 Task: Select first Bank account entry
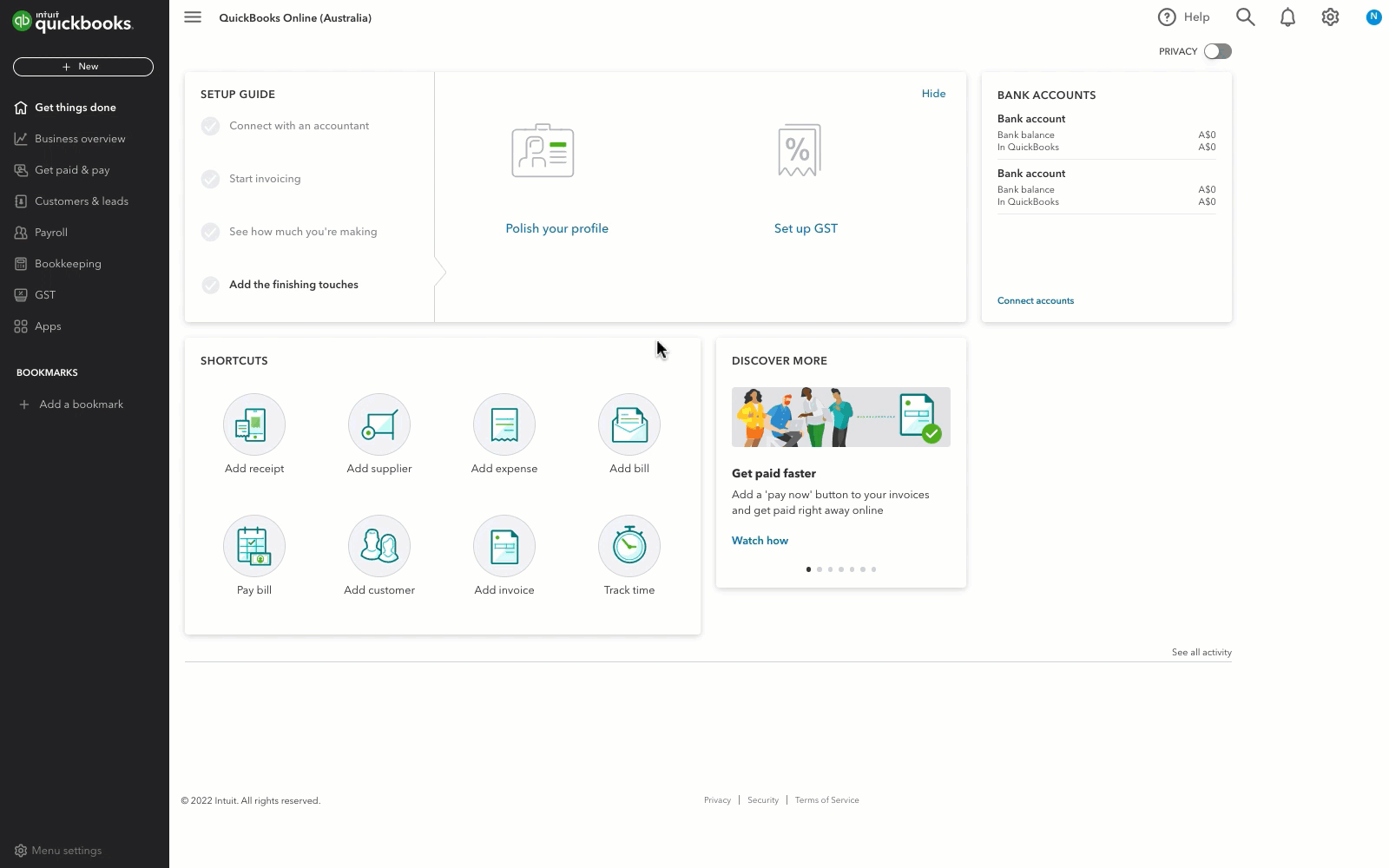[1107, 133]
